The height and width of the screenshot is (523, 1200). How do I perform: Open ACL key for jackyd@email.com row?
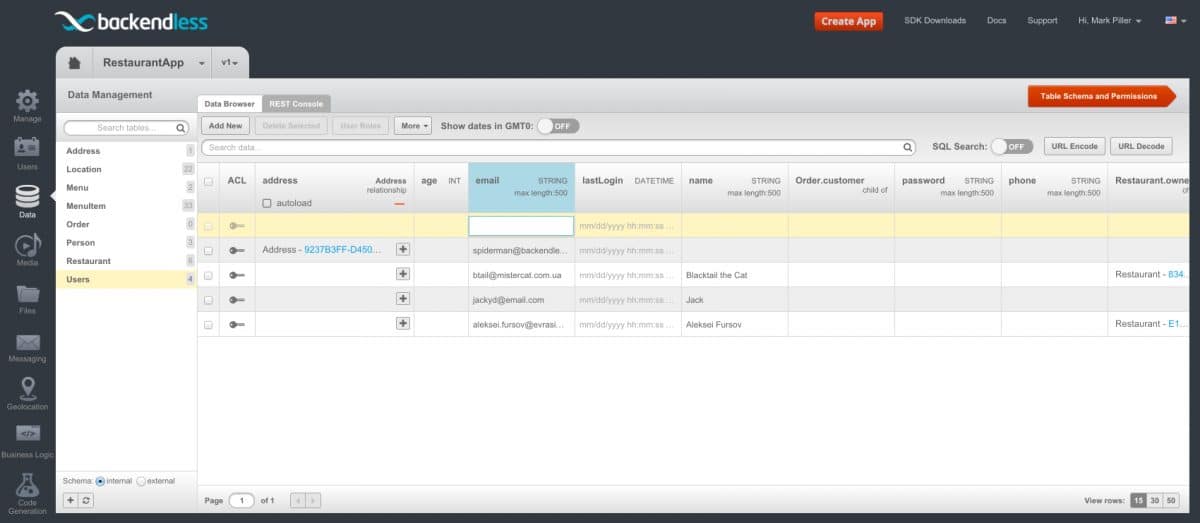237,299
